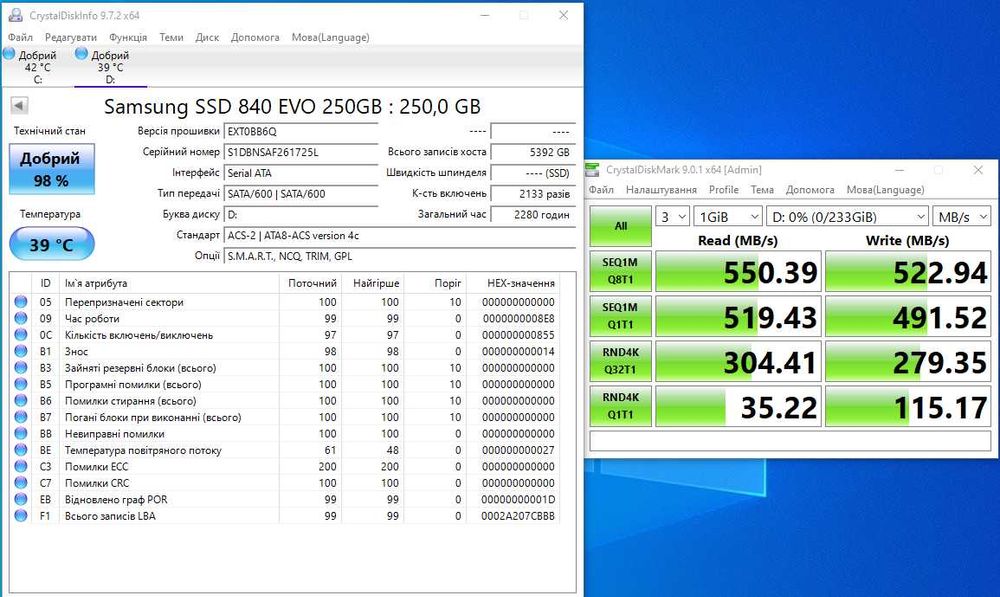This screenshot has height=597, width=1000.
Task: Open test count dropdown showing 3
Action: [672, 217]
